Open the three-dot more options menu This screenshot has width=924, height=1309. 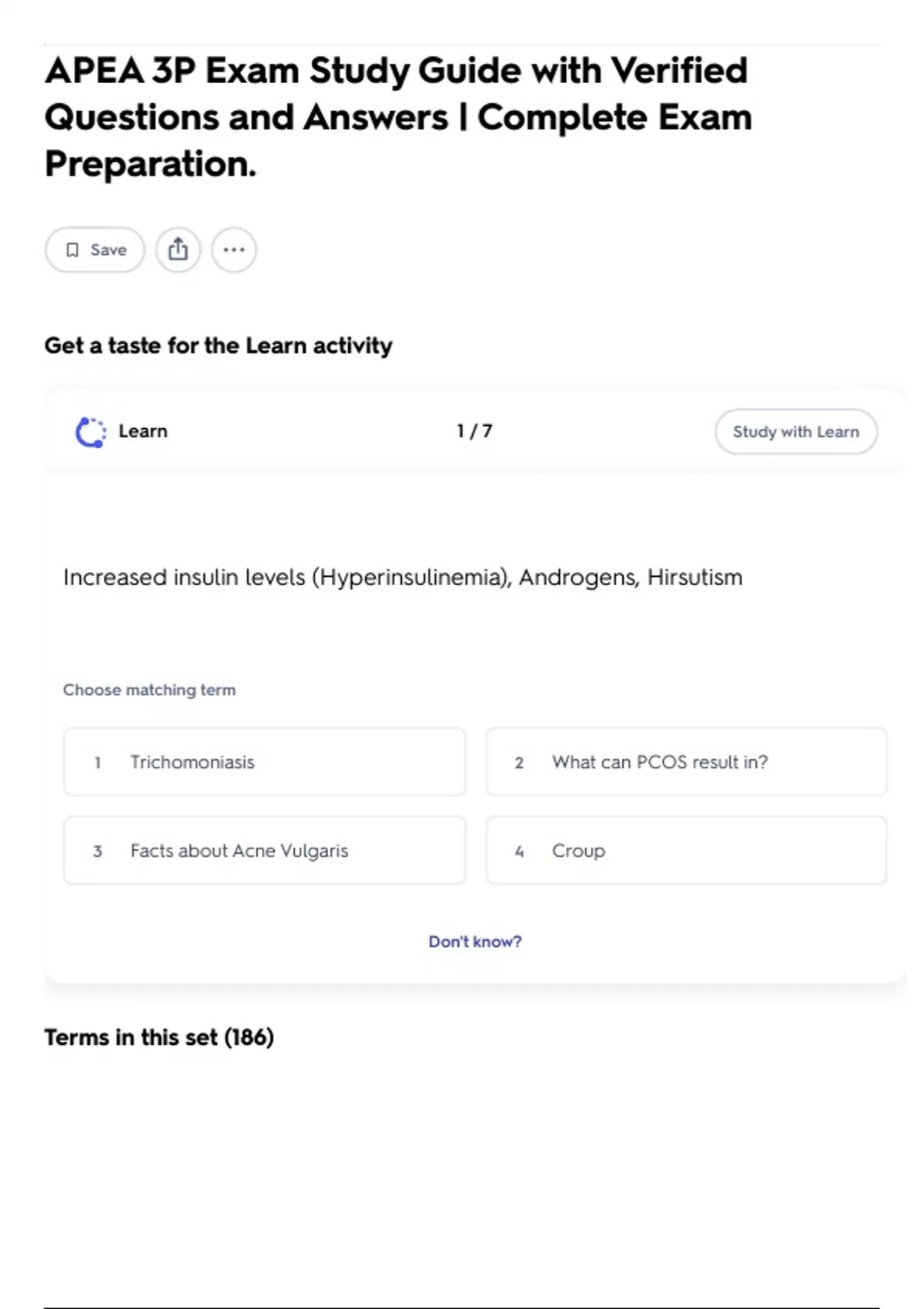233,249
